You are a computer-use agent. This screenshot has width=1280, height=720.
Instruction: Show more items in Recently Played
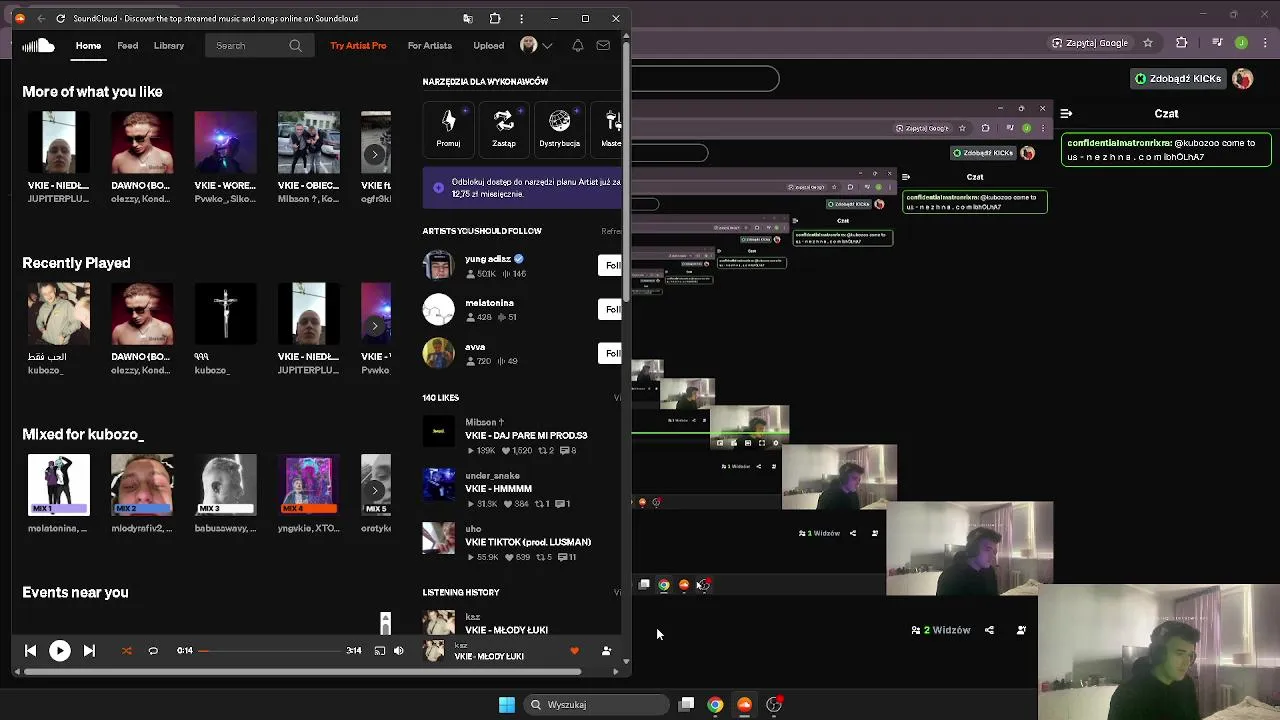click(375, 326)
